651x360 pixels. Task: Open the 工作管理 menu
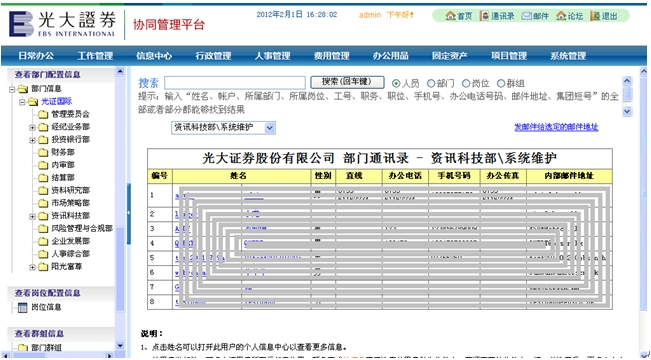coord(95,56)
